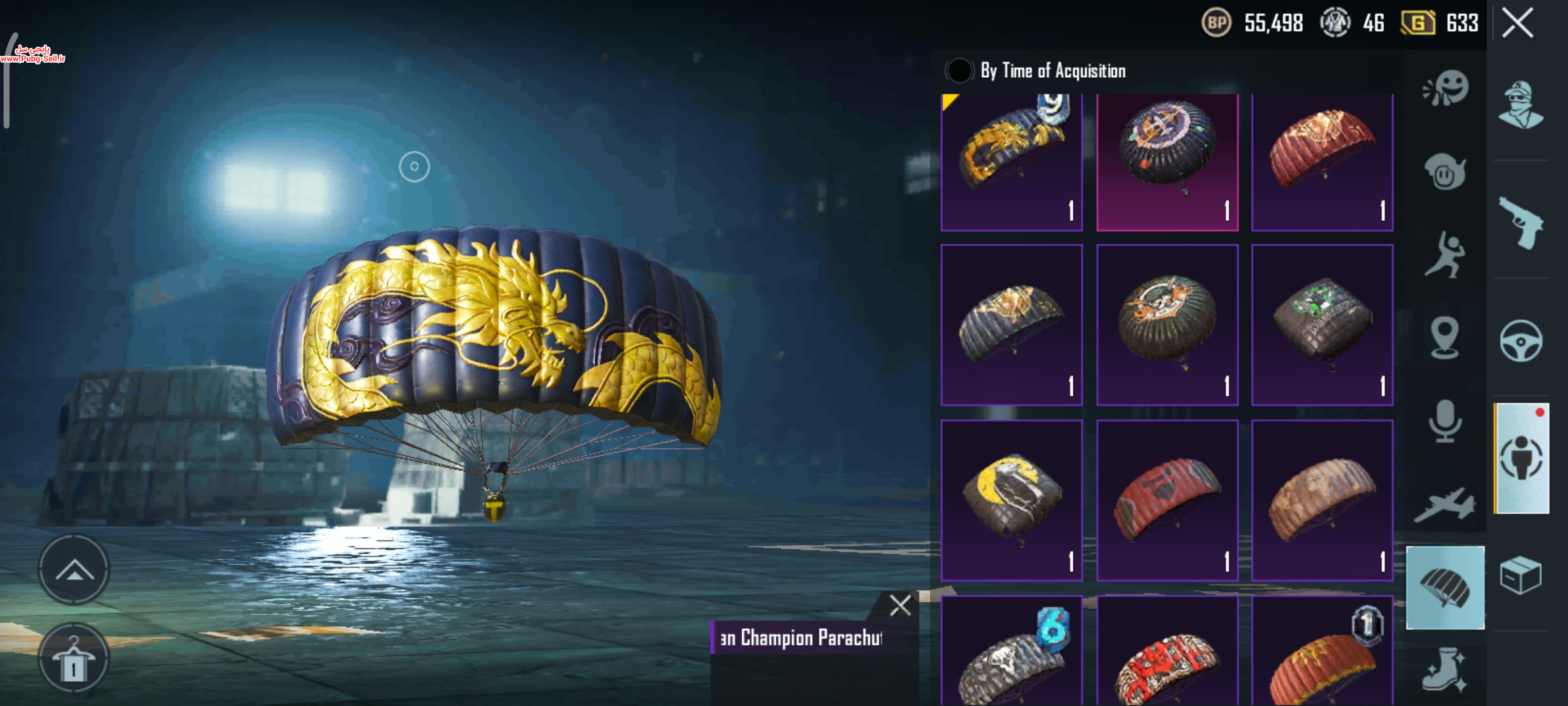Choose the yellow moon parachute skin
Screen dimensions: 1568x706
click(x=1011, y=500)
